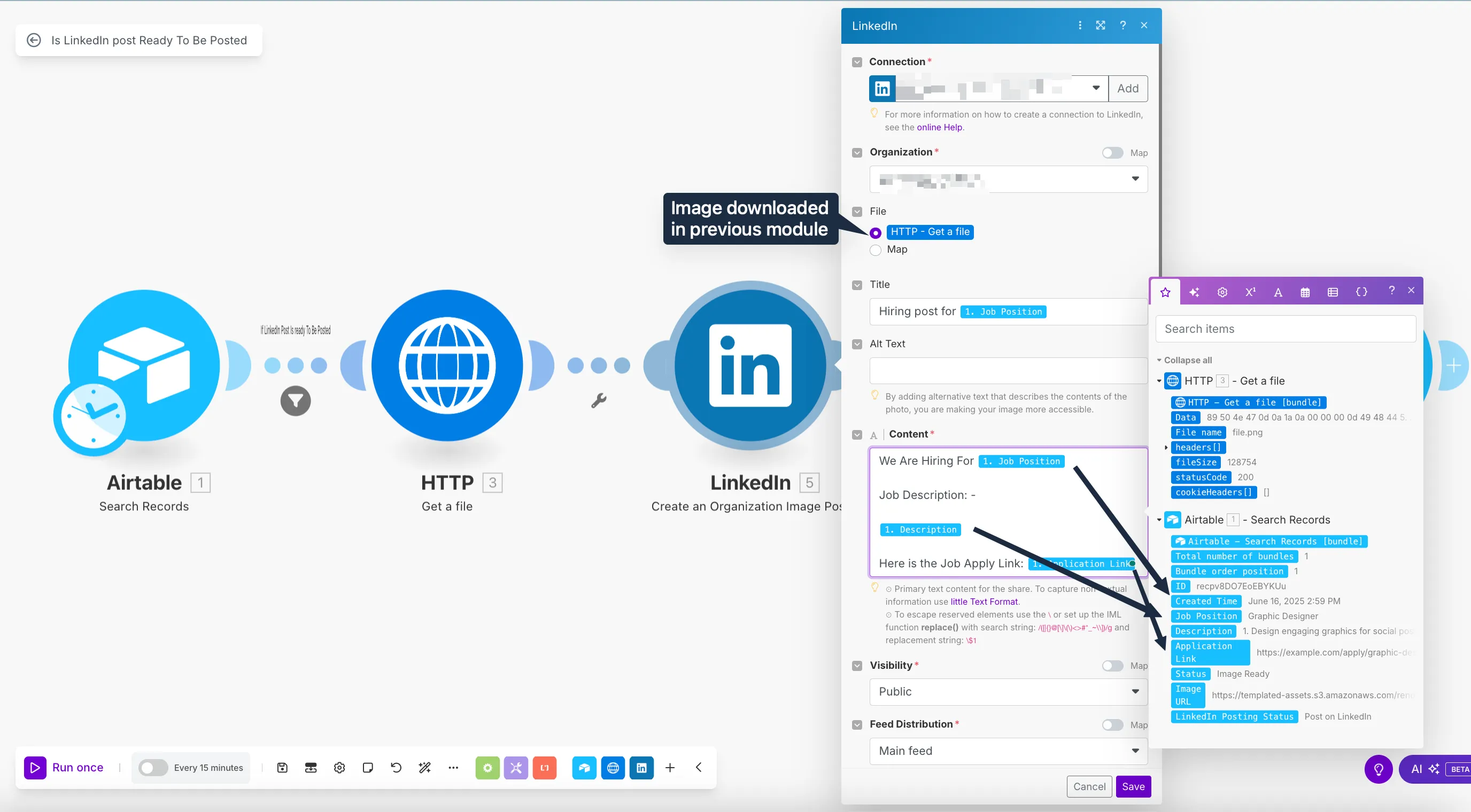
Task: Switch to general functions gear tab
Action: click(1222, 292)
